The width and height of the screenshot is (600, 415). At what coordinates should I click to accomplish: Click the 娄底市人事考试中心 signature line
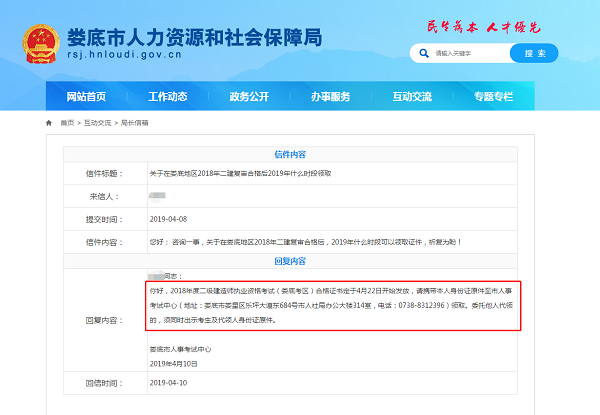click(180, 349)
